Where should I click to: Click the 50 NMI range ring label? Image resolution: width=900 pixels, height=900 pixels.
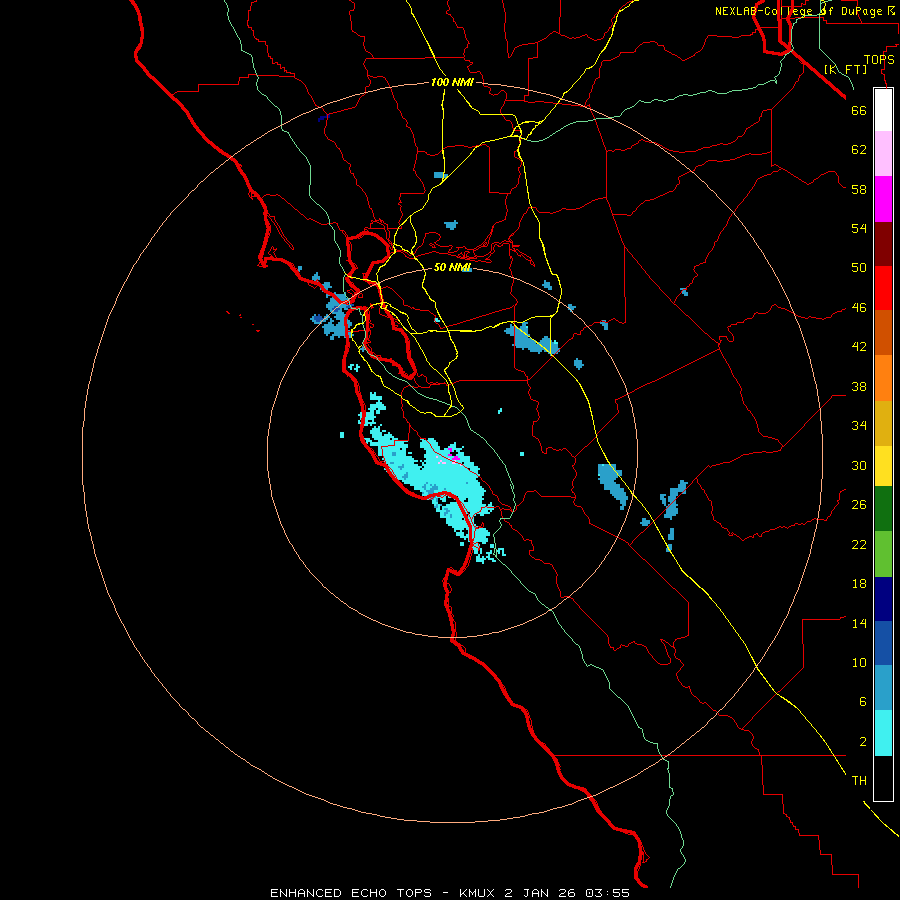tap(452, 267)
